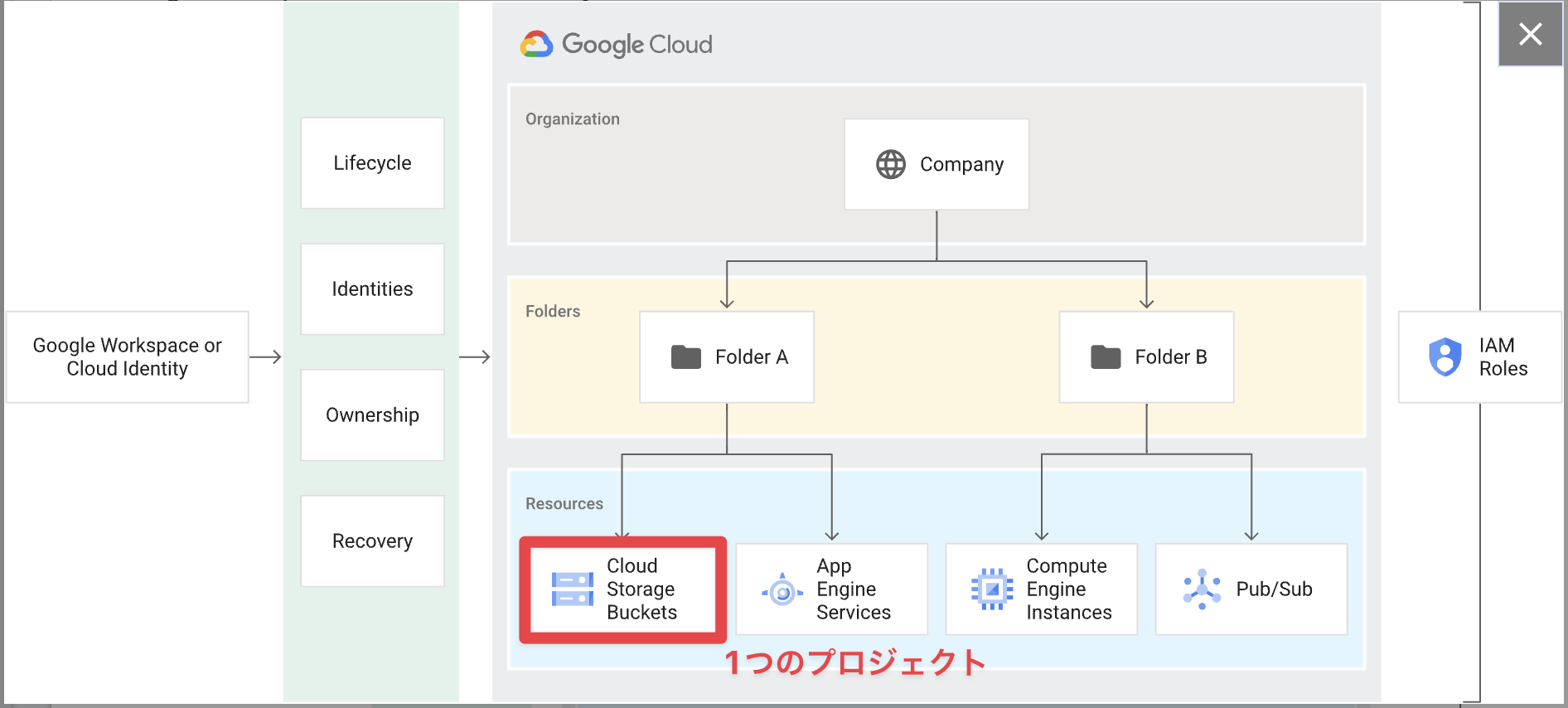Select the Identities box
Viewport: 1568px width, 708px height.
pyautogui.click(x=372, y=289)
